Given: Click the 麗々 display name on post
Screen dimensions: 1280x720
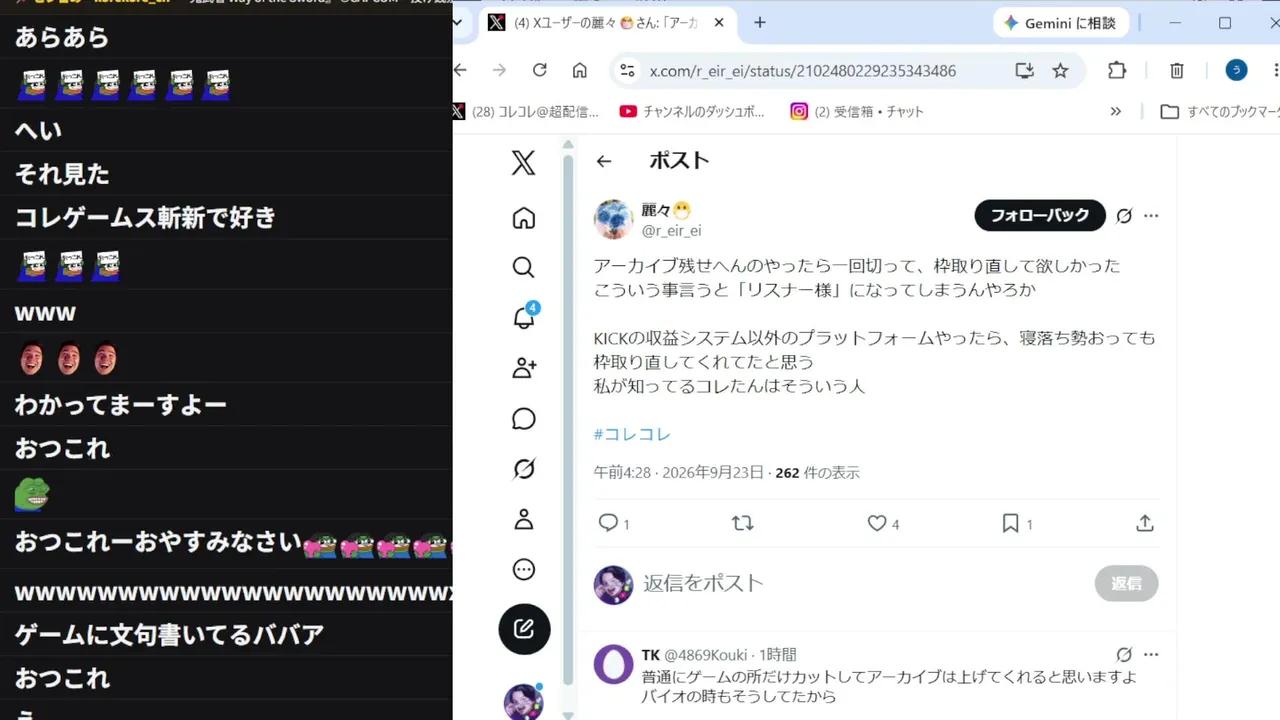Looking at the screenshot, I should [666, 210].
